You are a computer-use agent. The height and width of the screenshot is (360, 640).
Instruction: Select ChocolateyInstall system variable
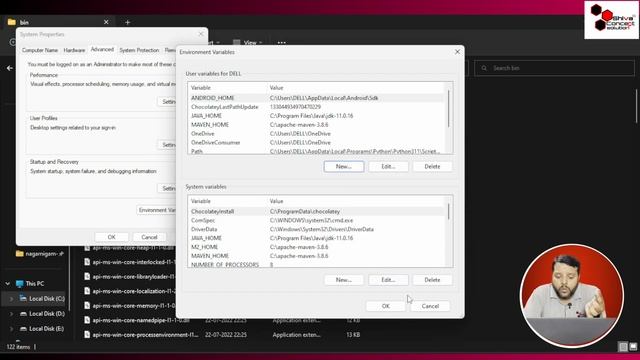317,211
